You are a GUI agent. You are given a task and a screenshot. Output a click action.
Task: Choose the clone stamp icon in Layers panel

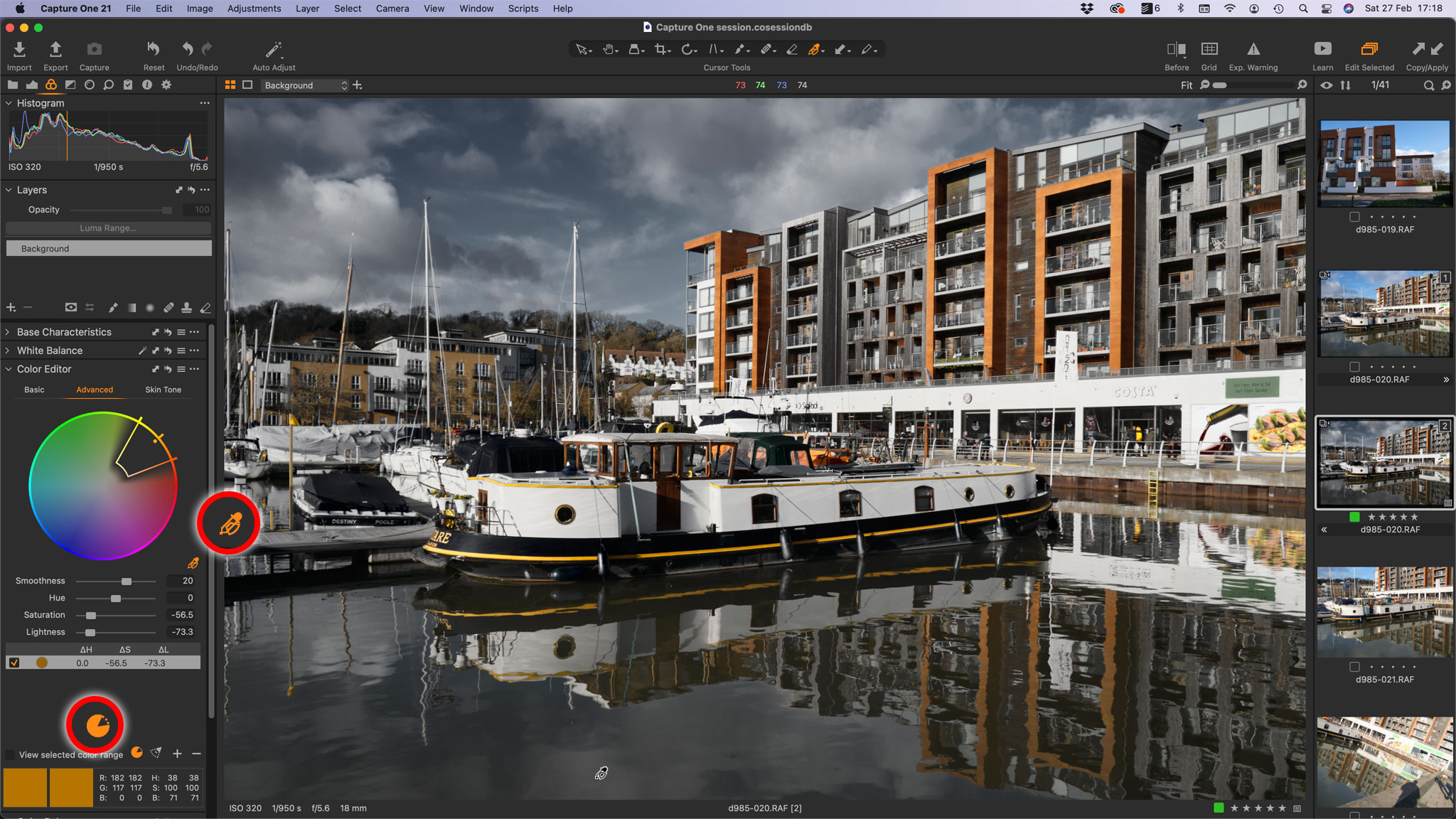click(x=186, y=308)
